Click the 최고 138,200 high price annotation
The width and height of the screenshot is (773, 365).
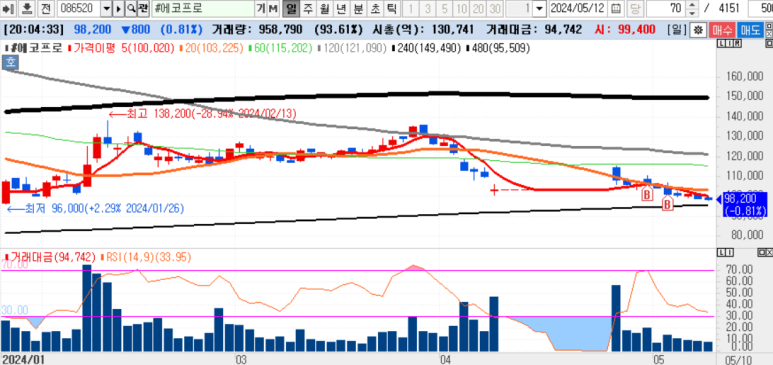[203, 114]
